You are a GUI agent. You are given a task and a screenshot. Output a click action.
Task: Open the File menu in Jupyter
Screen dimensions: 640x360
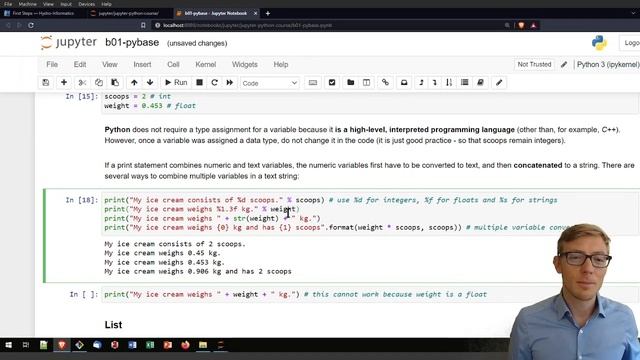pyautogui.click(x=52, y=64)
